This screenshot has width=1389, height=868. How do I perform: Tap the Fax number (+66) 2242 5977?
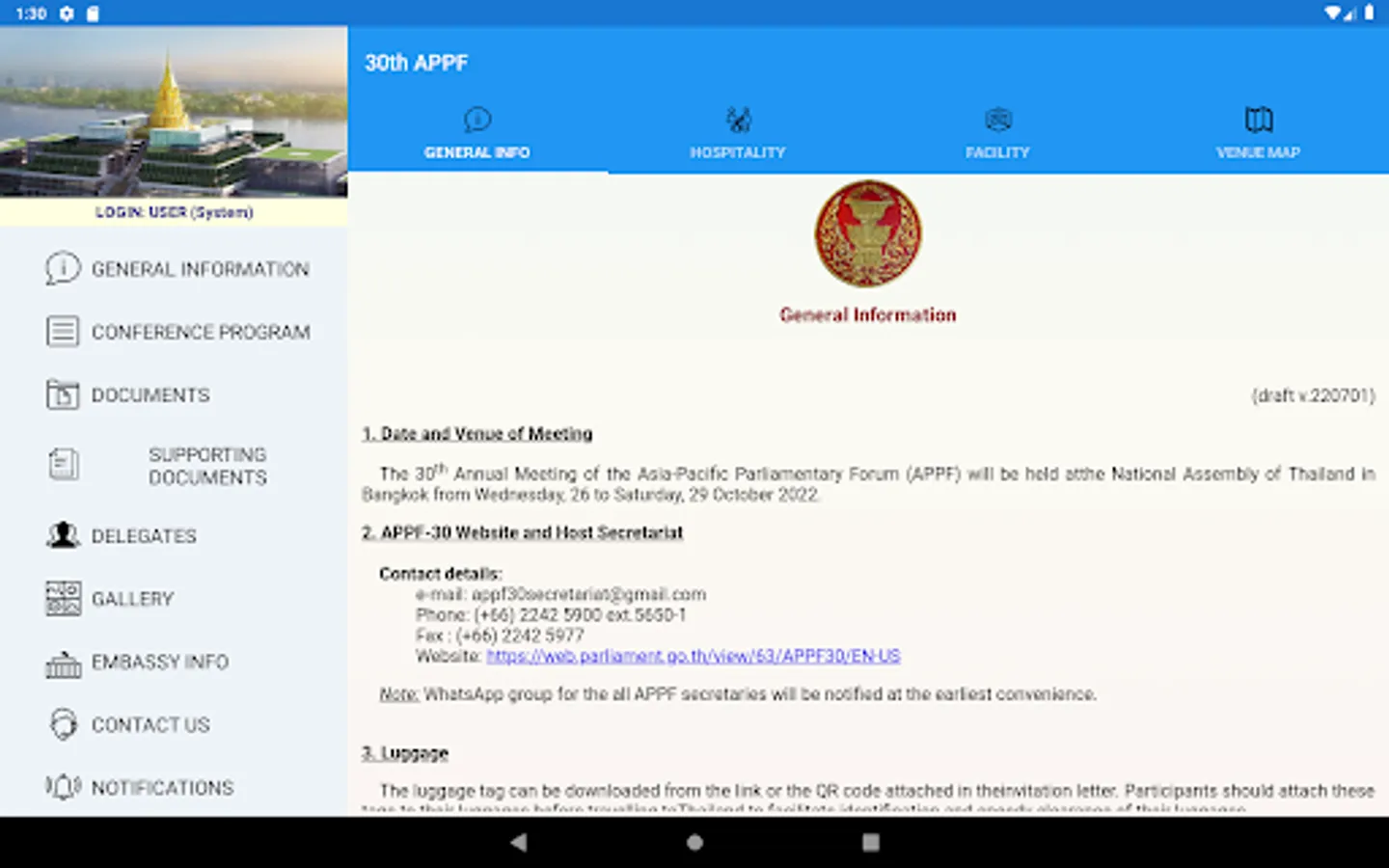point(519,636)
